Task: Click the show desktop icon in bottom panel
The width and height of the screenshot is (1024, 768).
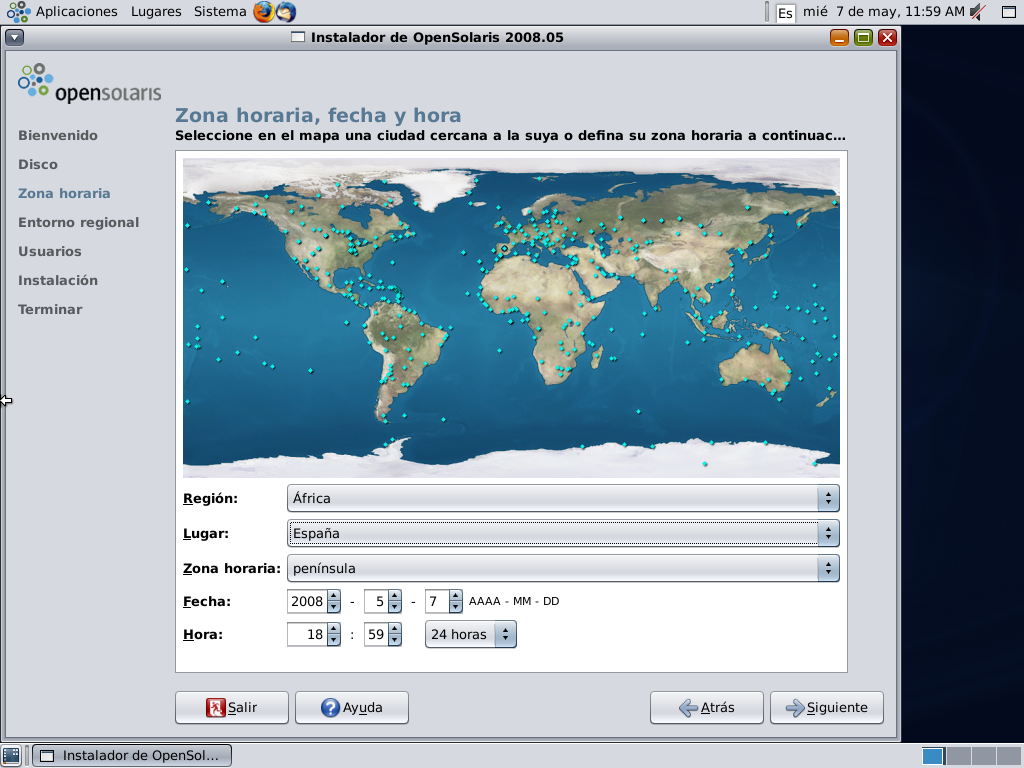Action: point(11,755)
